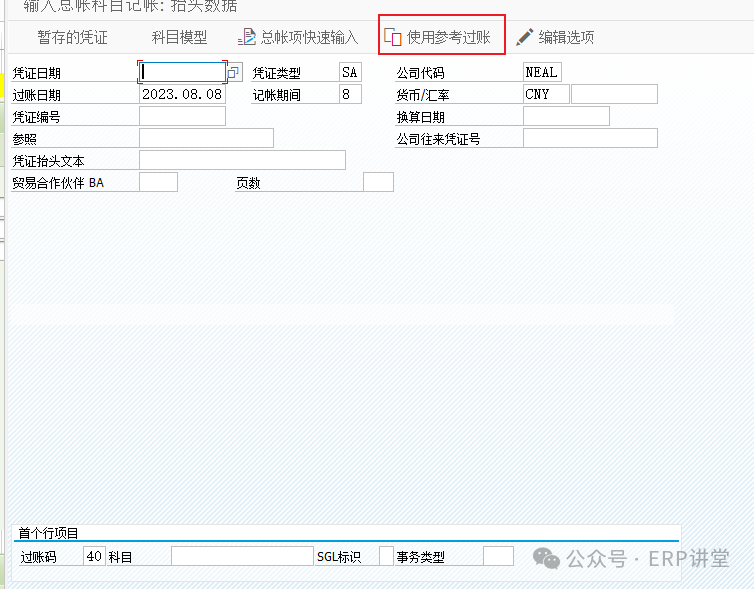Click the 凭证类型 field showing SA
Image resolution: width=754 pixels, height=589 pixels.
pos(350,72)
